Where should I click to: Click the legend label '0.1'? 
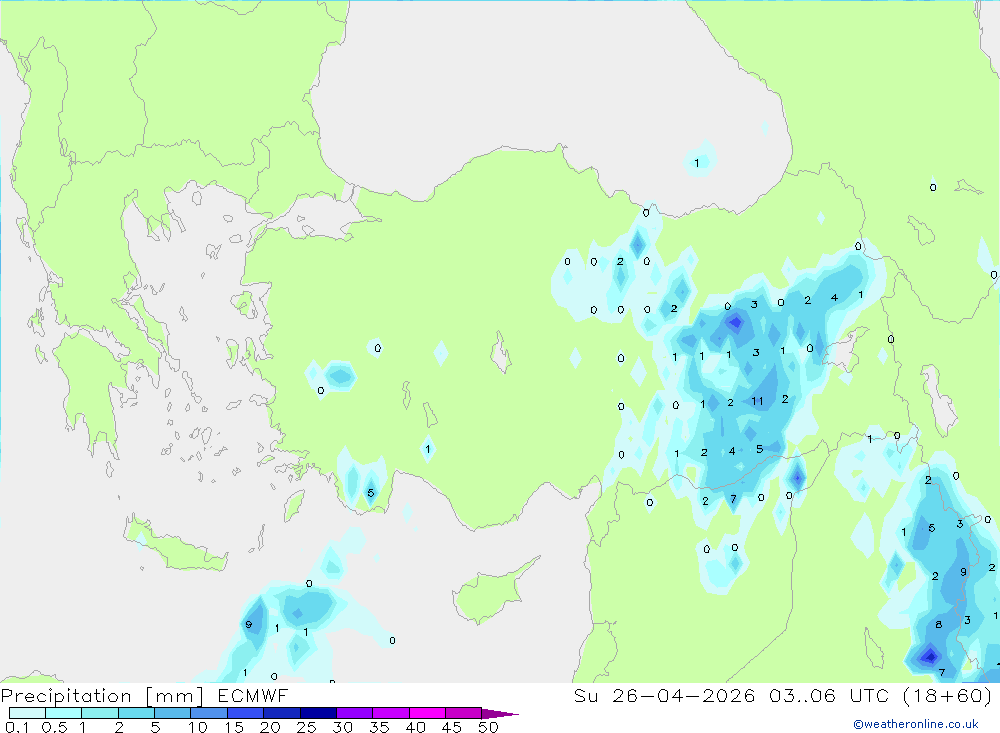(x=17, y=727)
